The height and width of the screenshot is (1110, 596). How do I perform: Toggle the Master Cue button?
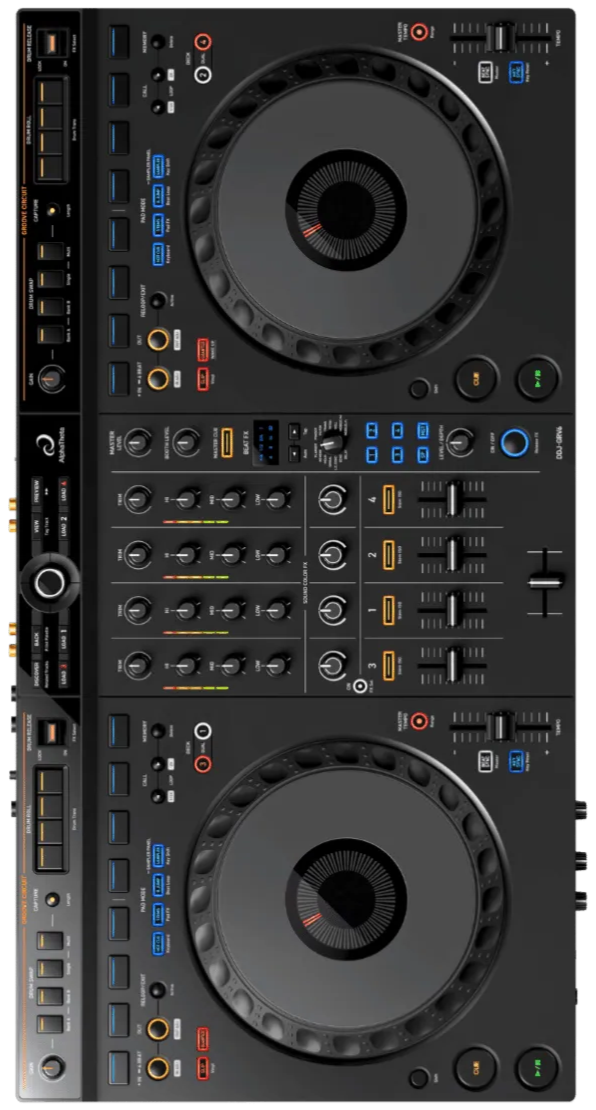[x=227, y=442]
